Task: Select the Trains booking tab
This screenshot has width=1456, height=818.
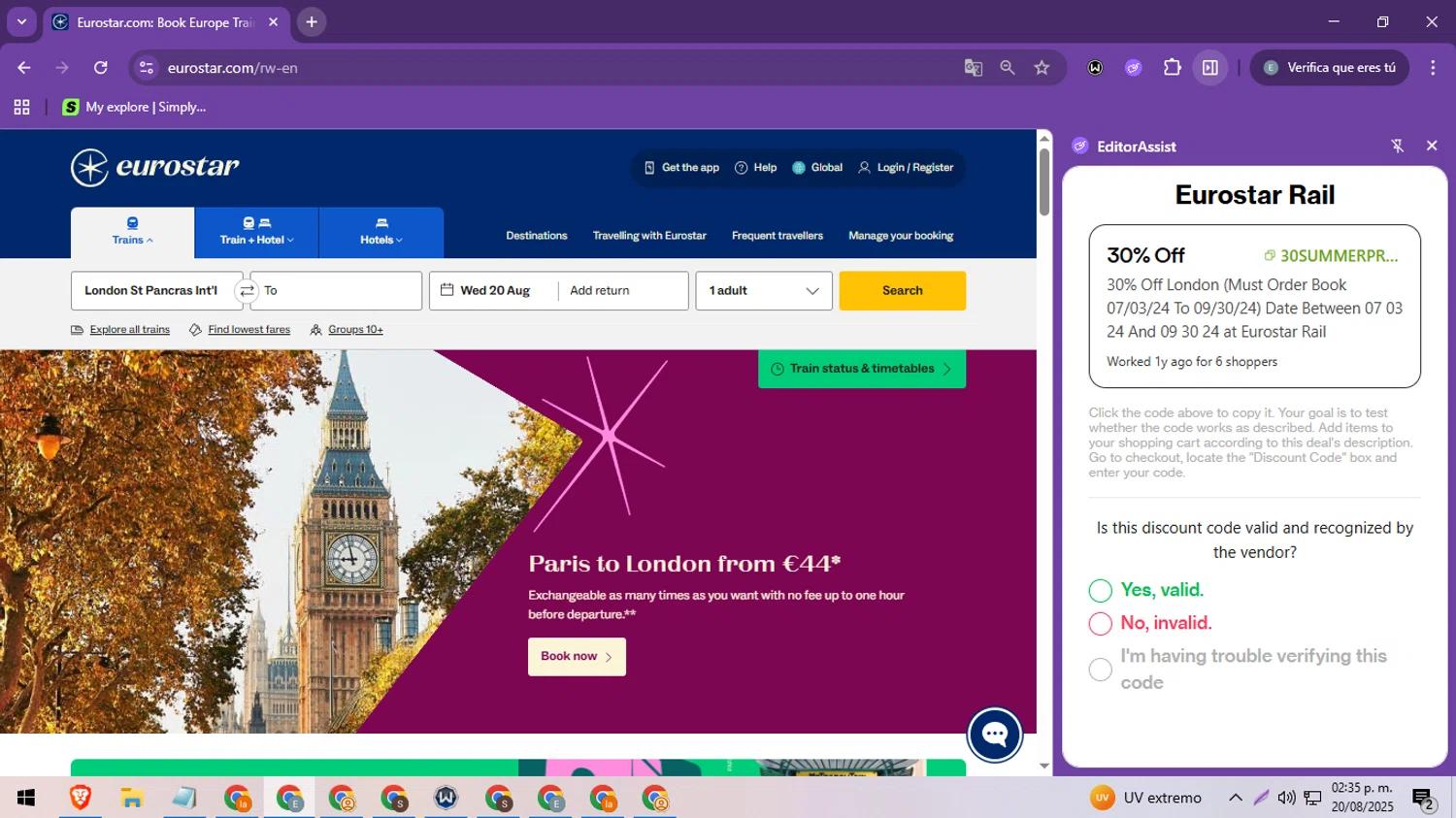Action: tap(132, 233)
